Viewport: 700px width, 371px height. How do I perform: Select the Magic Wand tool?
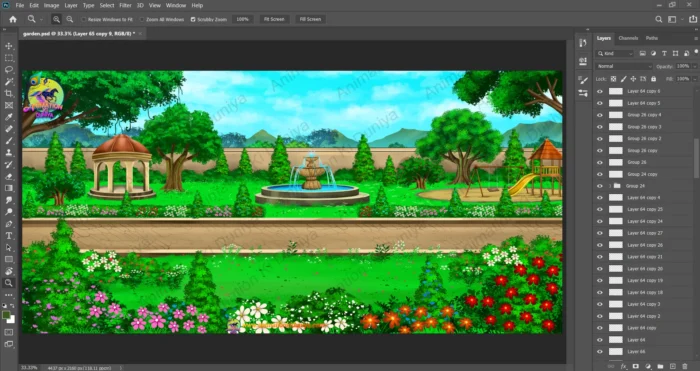tap(8, 82)
